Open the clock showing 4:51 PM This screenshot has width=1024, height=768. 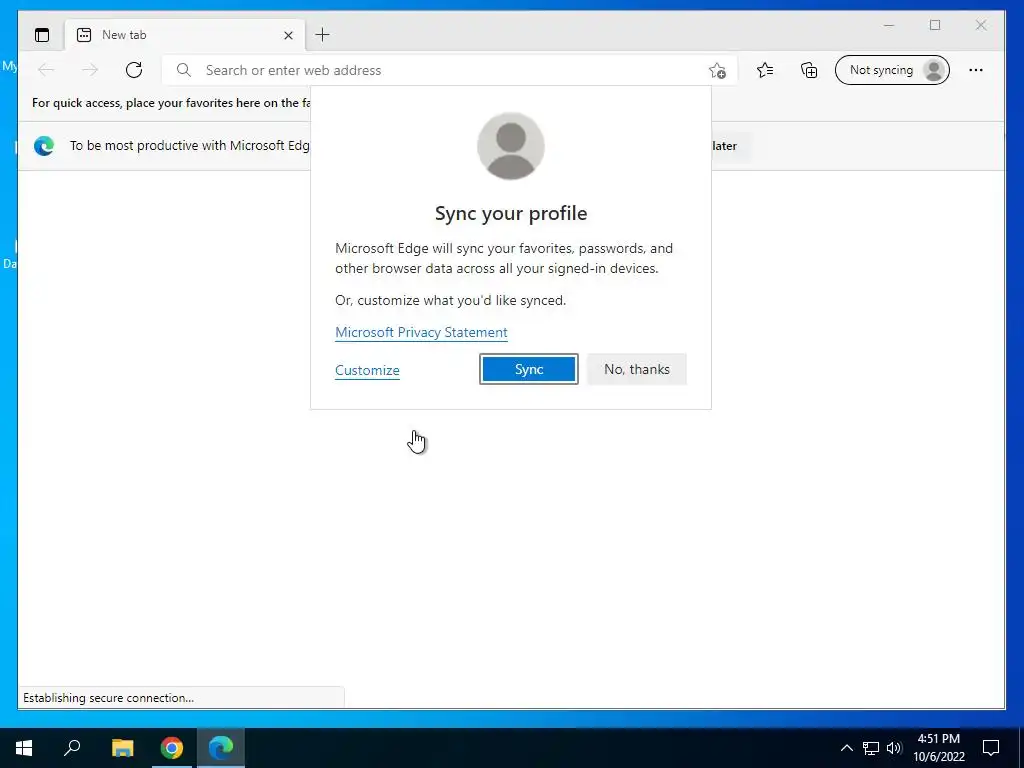click(x=939, y=748)
